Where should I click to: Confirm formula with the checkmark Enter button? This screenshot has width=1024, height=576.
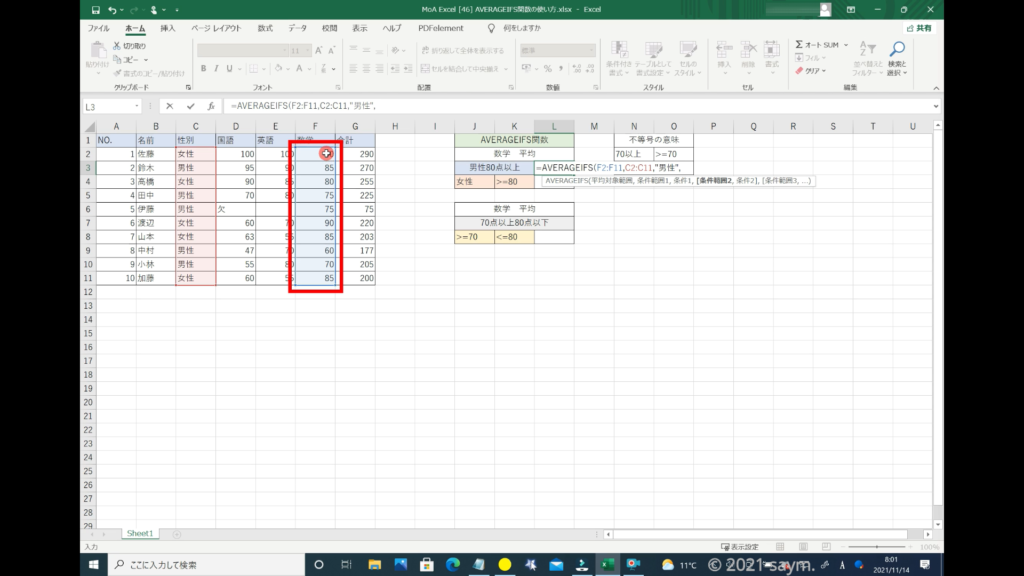(190, 106)
